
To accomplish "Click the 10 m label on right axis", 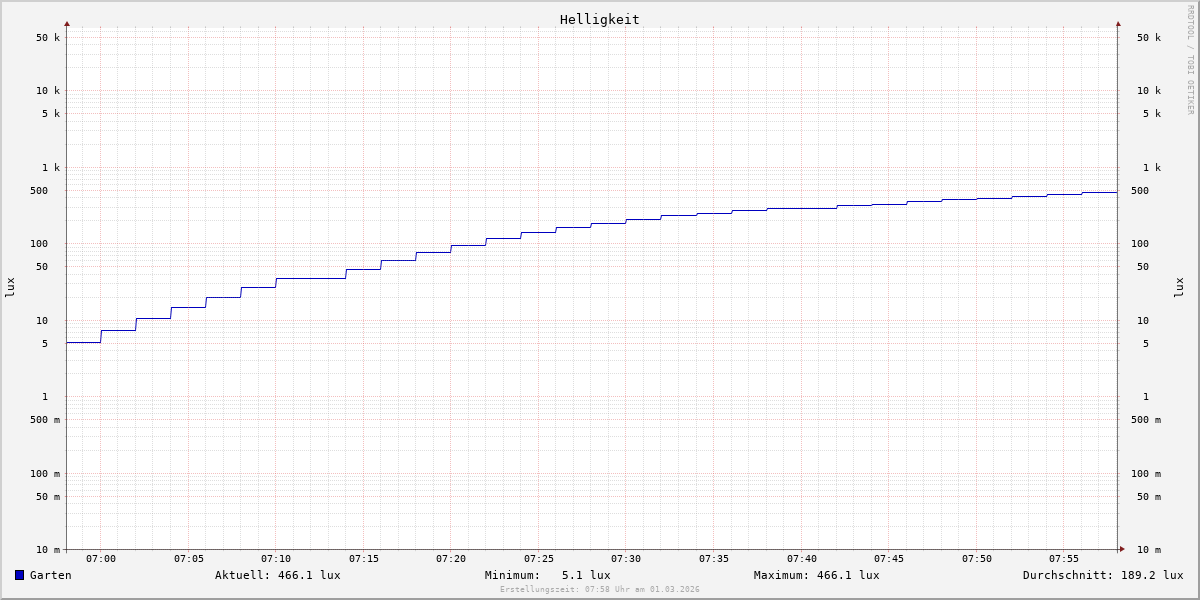I will click(1148, 550).
